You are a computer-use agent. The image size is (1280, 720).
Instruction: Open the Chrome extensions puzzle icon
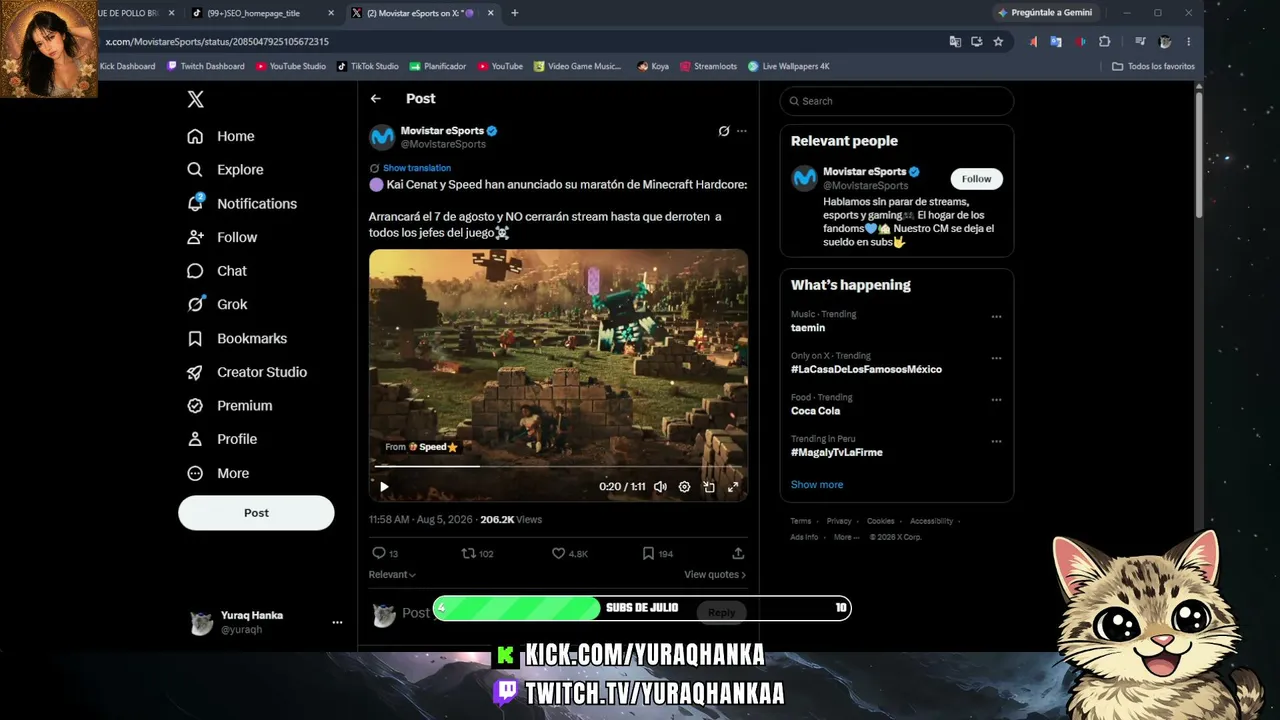(1105, 42)
